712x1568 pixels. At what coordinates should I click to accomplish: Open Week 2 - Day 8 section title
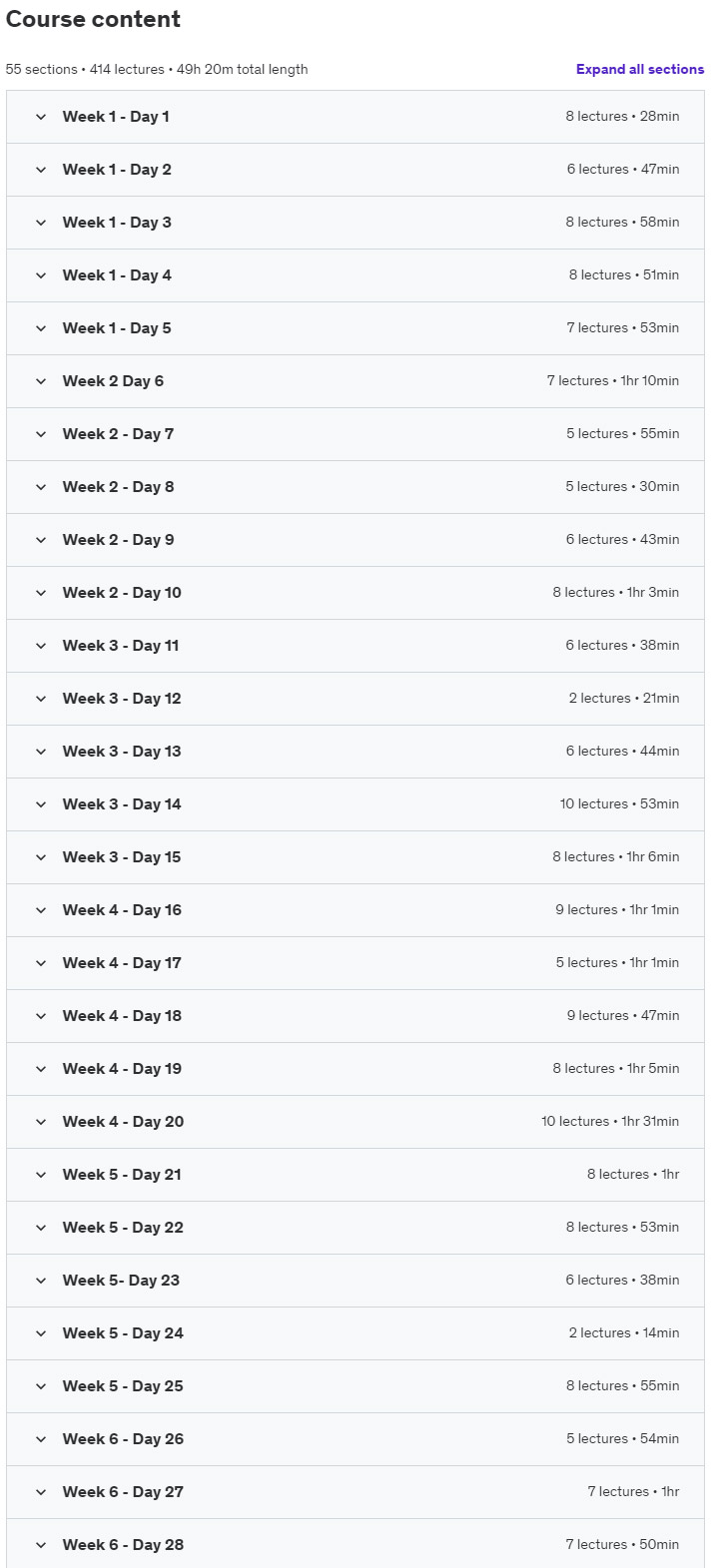click(x=118, y=487)
